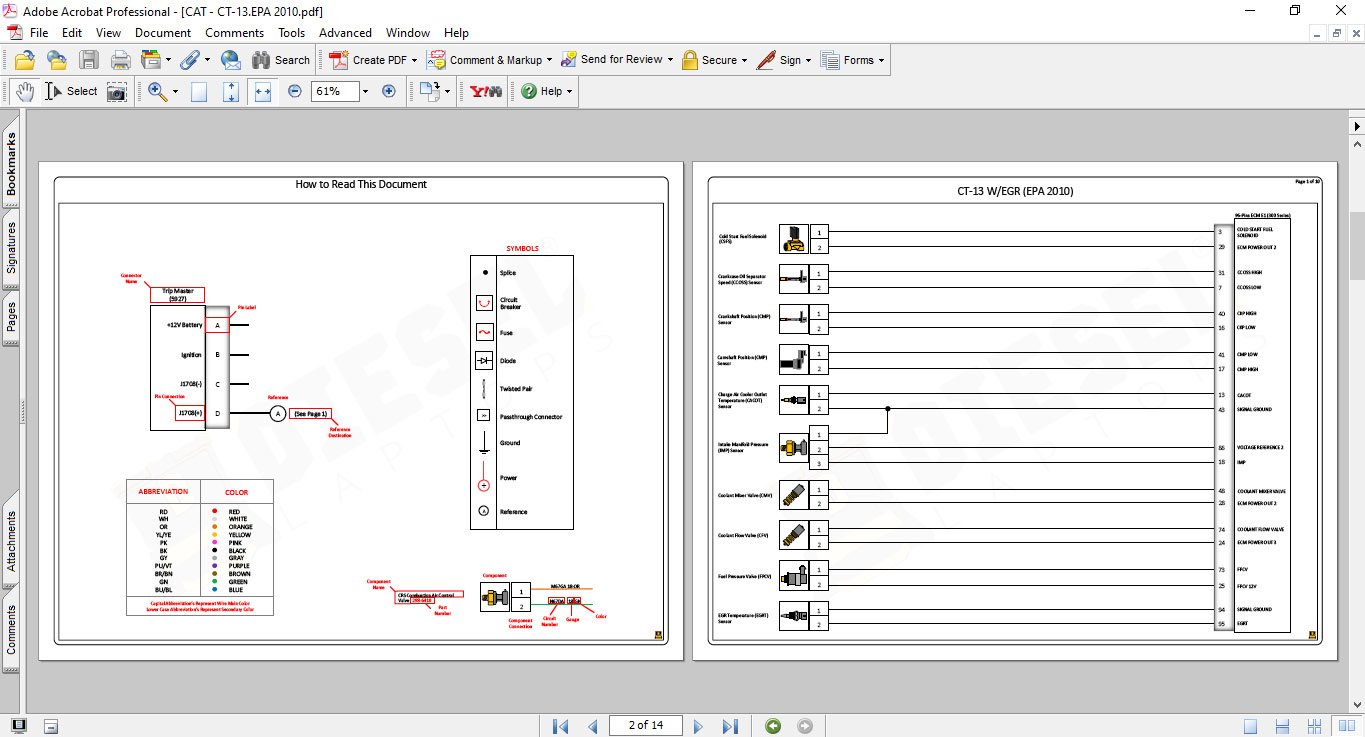Expand the Comment & Markup dropdown
Viewport: 1365px width, 737px height.
(549, 60)
